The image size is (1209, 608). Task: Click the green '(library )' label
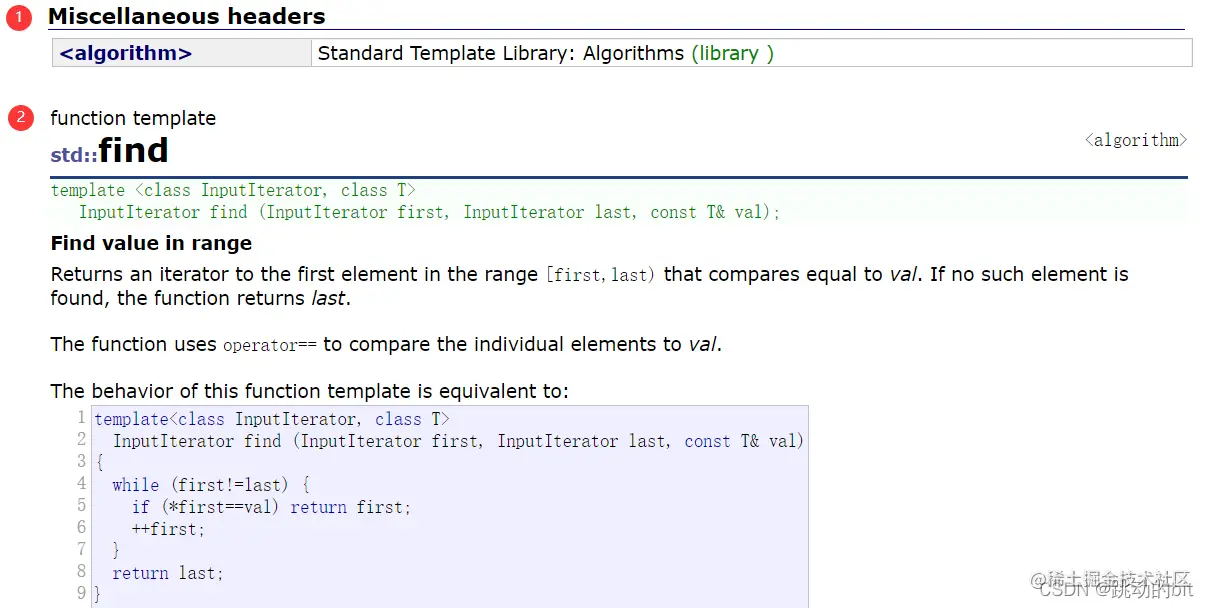coord(733,53)
